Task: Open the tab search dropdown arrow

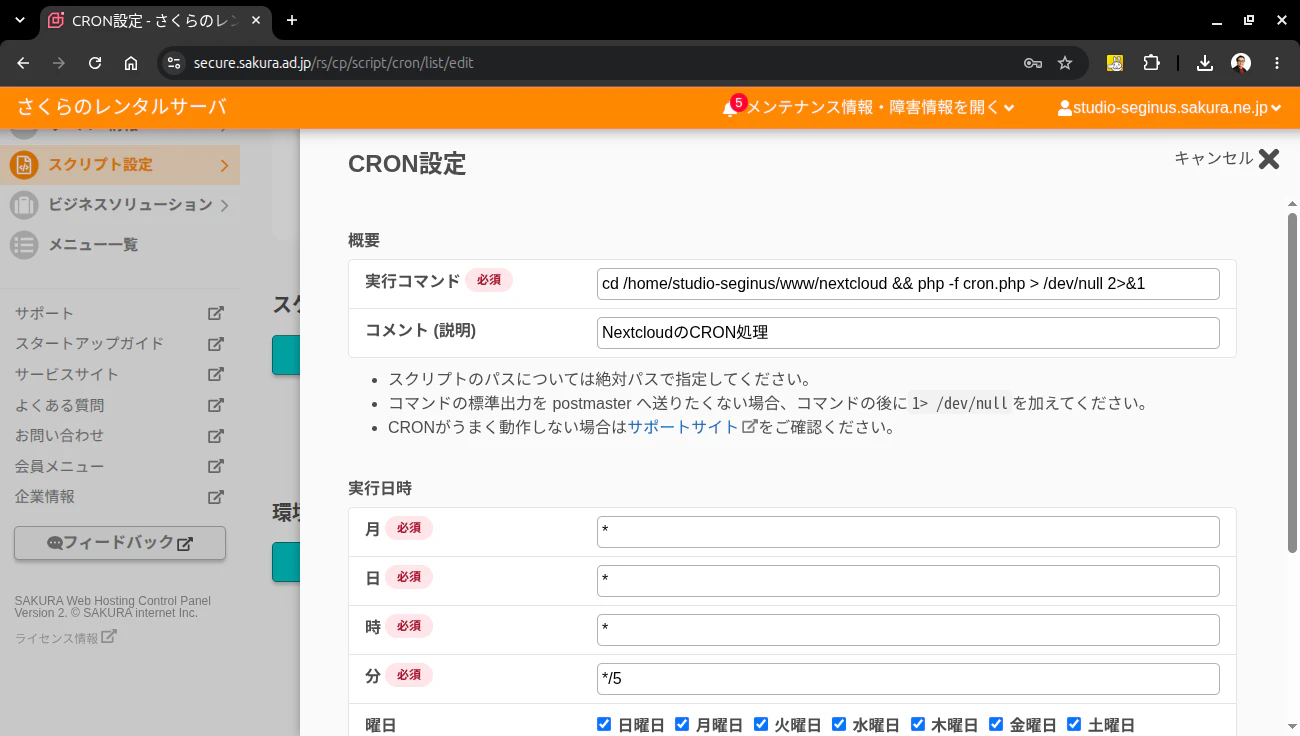Action: [20, 20]
